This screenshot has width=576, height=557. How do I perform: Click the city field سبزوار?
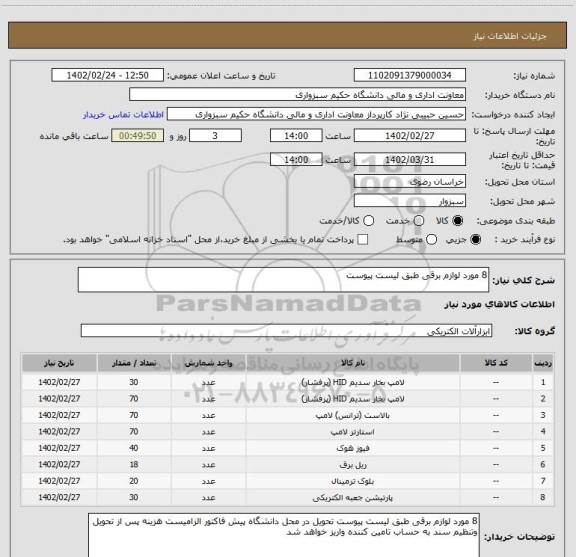tap(410, 201)
